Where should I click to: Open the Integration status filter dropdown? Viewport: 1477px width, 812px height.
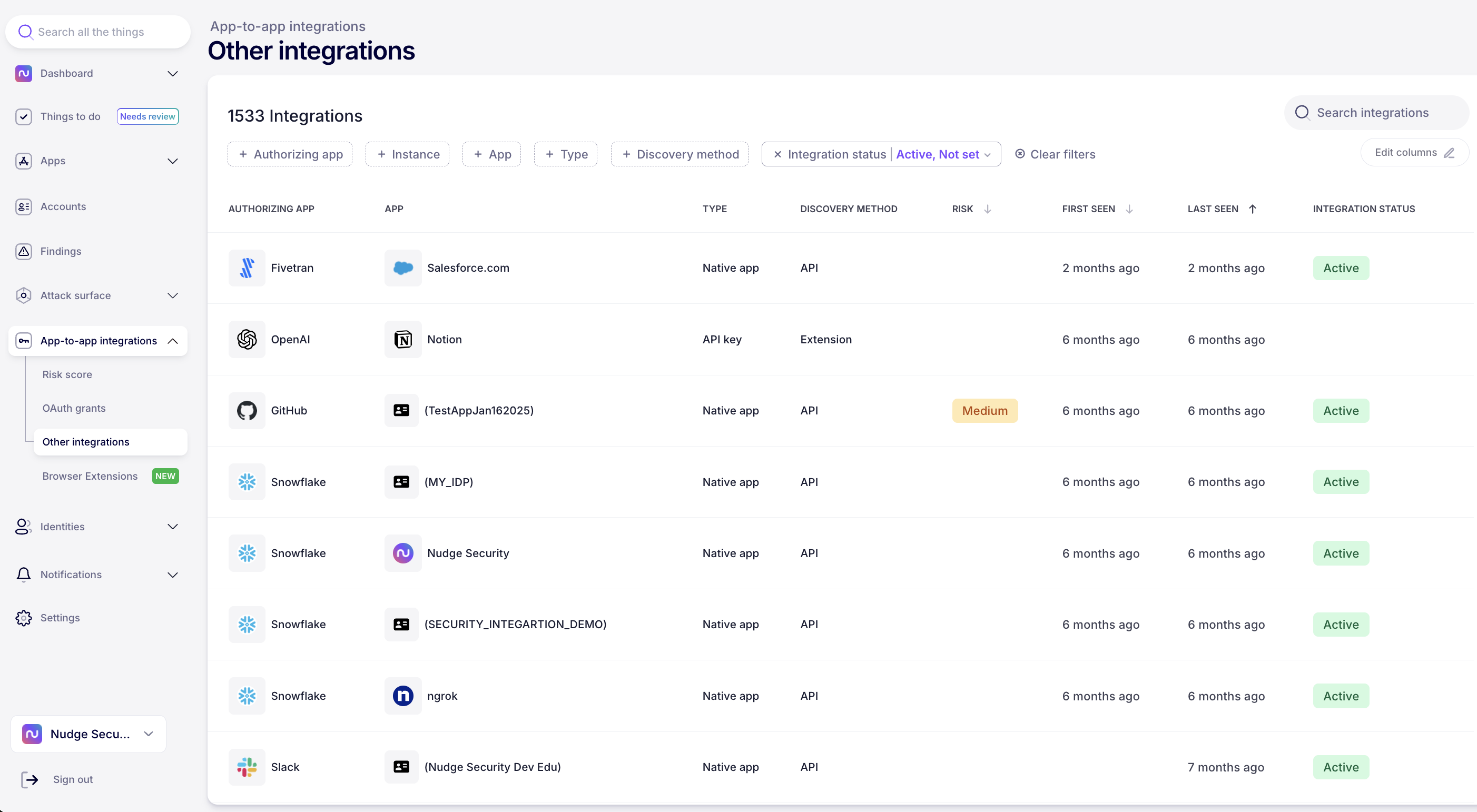(x=987, y=155)
